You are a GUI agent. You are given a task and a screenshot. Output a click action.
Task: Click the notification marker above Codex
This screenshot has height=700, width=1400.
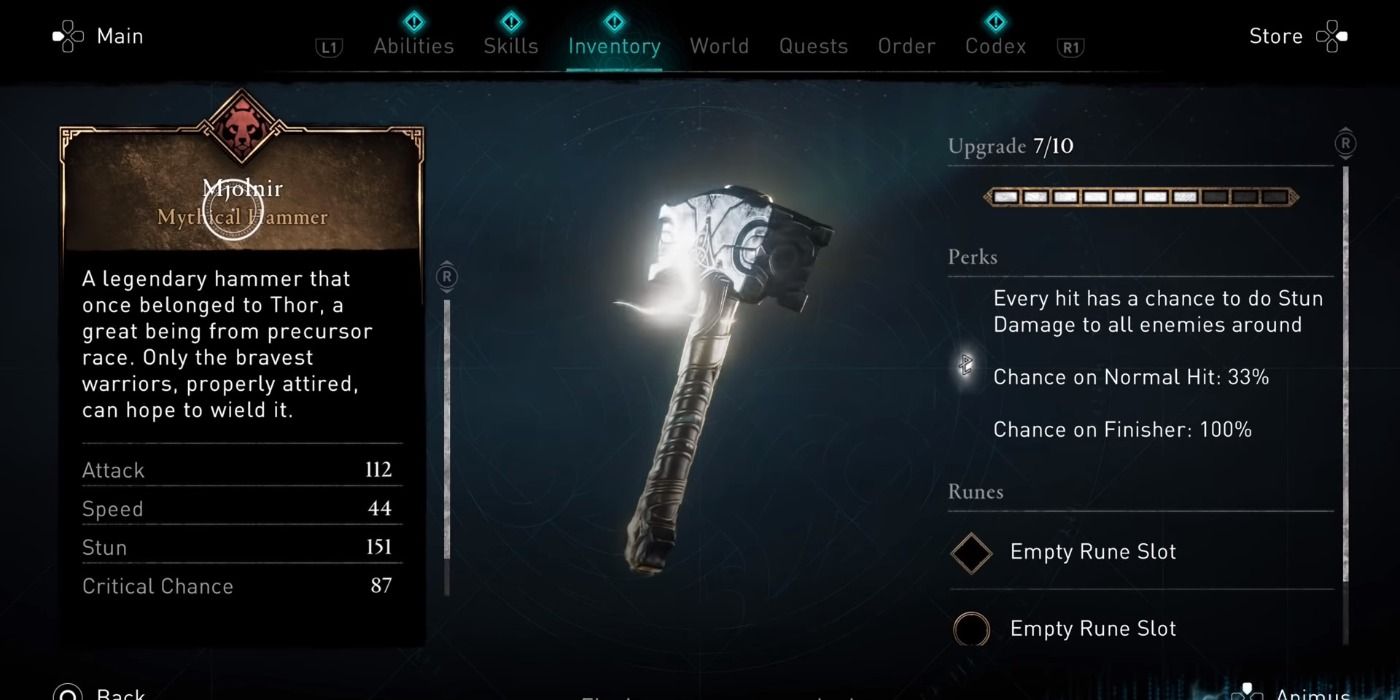click(x=995, y=21)
